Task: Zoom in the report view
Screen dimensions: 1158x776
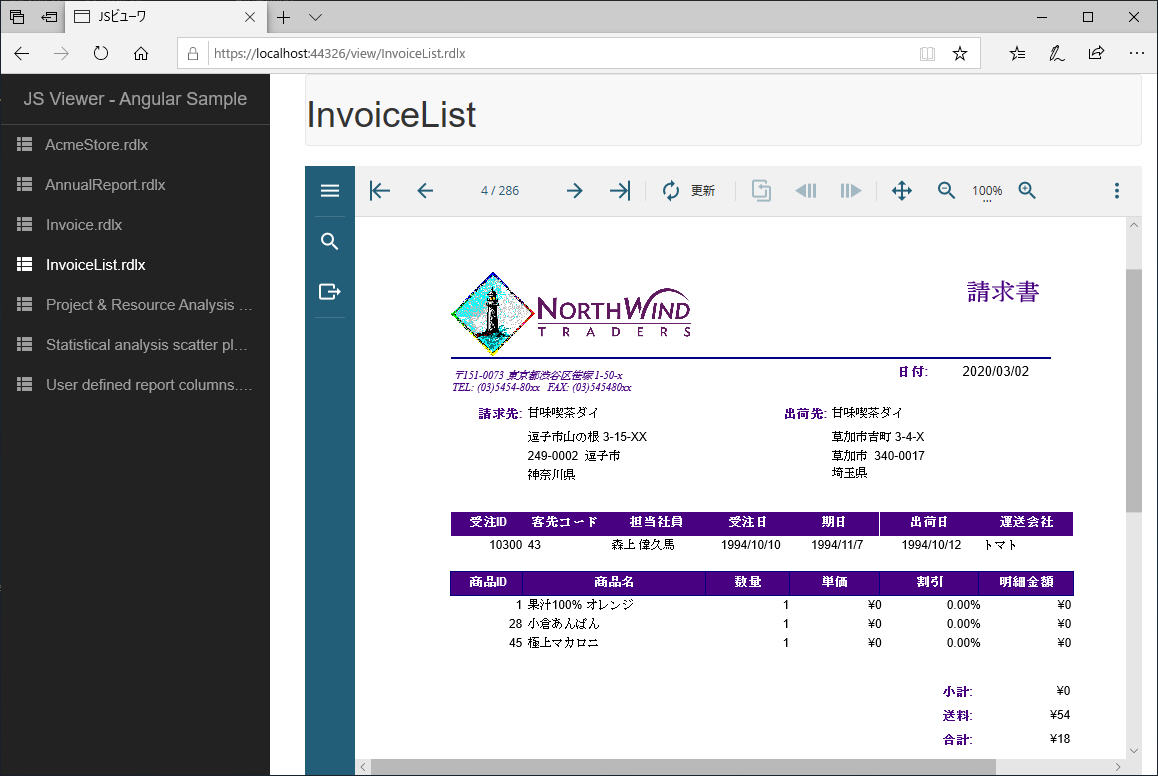Action: (x=1027, y=191)
